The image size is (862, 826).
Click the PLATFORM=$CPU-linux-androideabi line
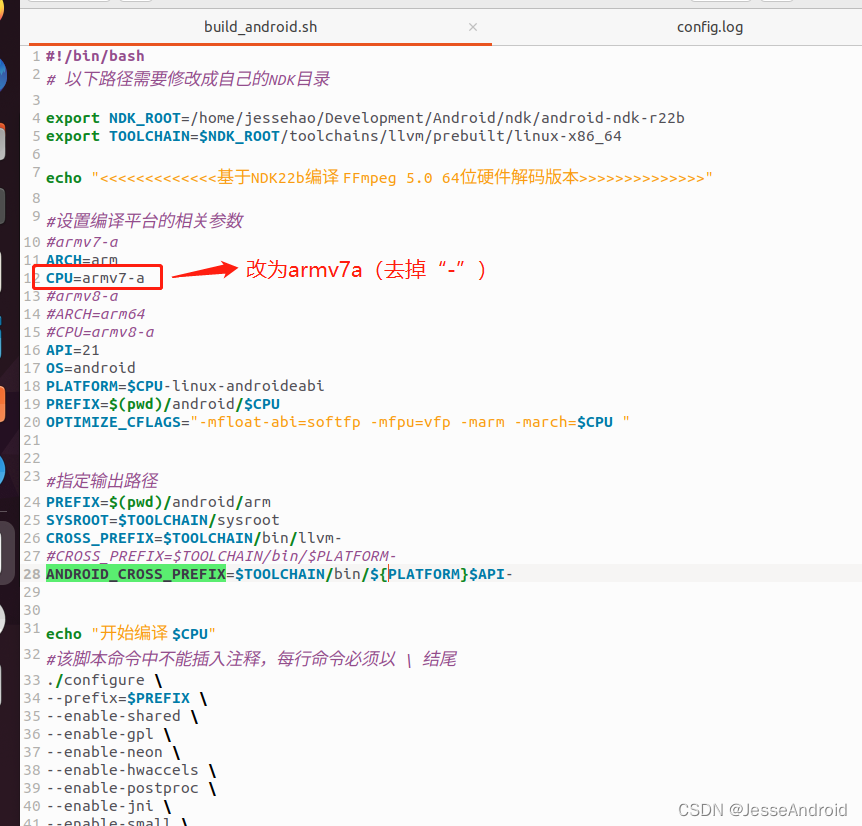[x=185, y=386]
